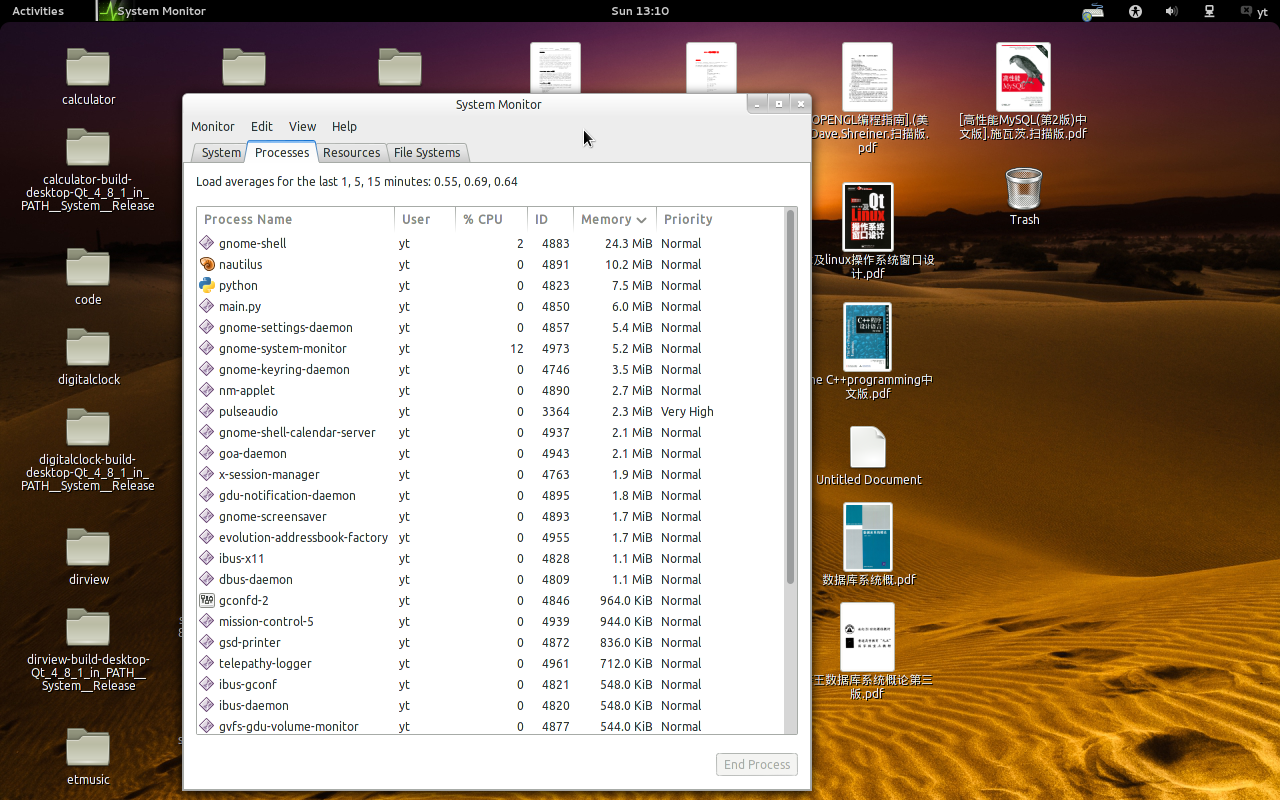Image resolution: width=1280 pixels, height=800 pixels.
Task: Open the yt user menu in the top bar
Action: 1254,11
